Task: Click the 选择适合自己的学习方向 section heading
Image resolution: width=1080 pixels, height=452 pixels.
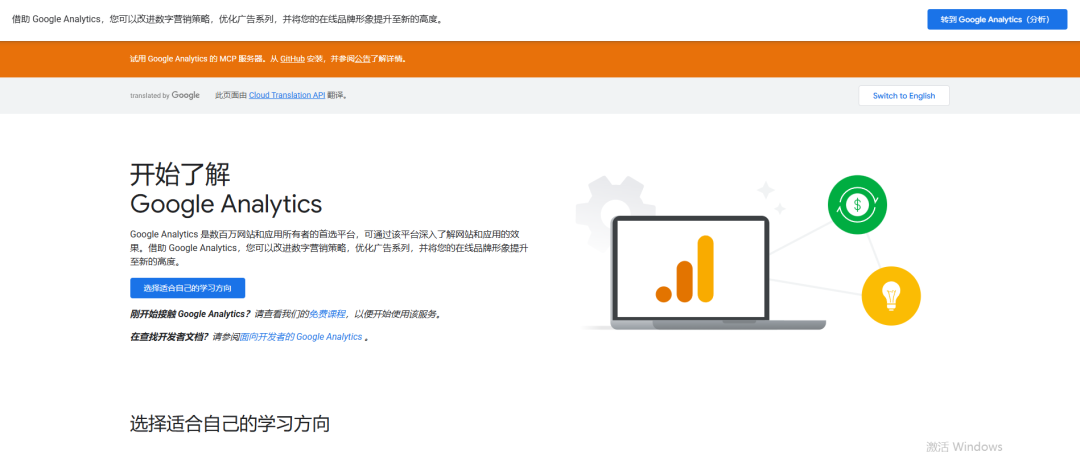Action: point(230,423)
